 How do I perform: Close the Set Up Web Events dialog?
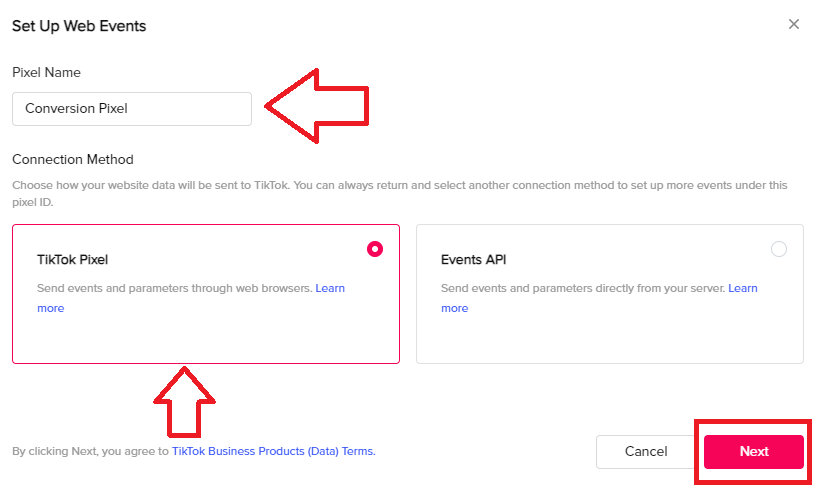[793, 24]
